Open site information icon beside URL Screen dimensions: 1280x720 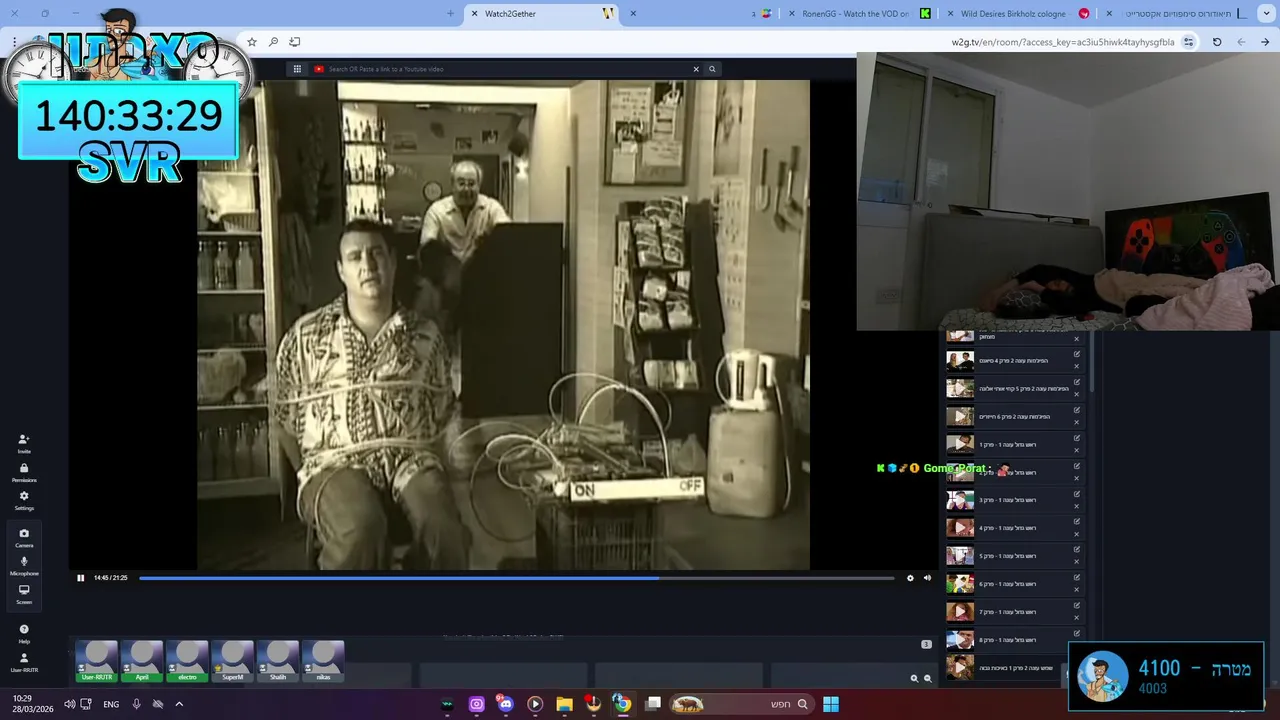coord(1188,42)
